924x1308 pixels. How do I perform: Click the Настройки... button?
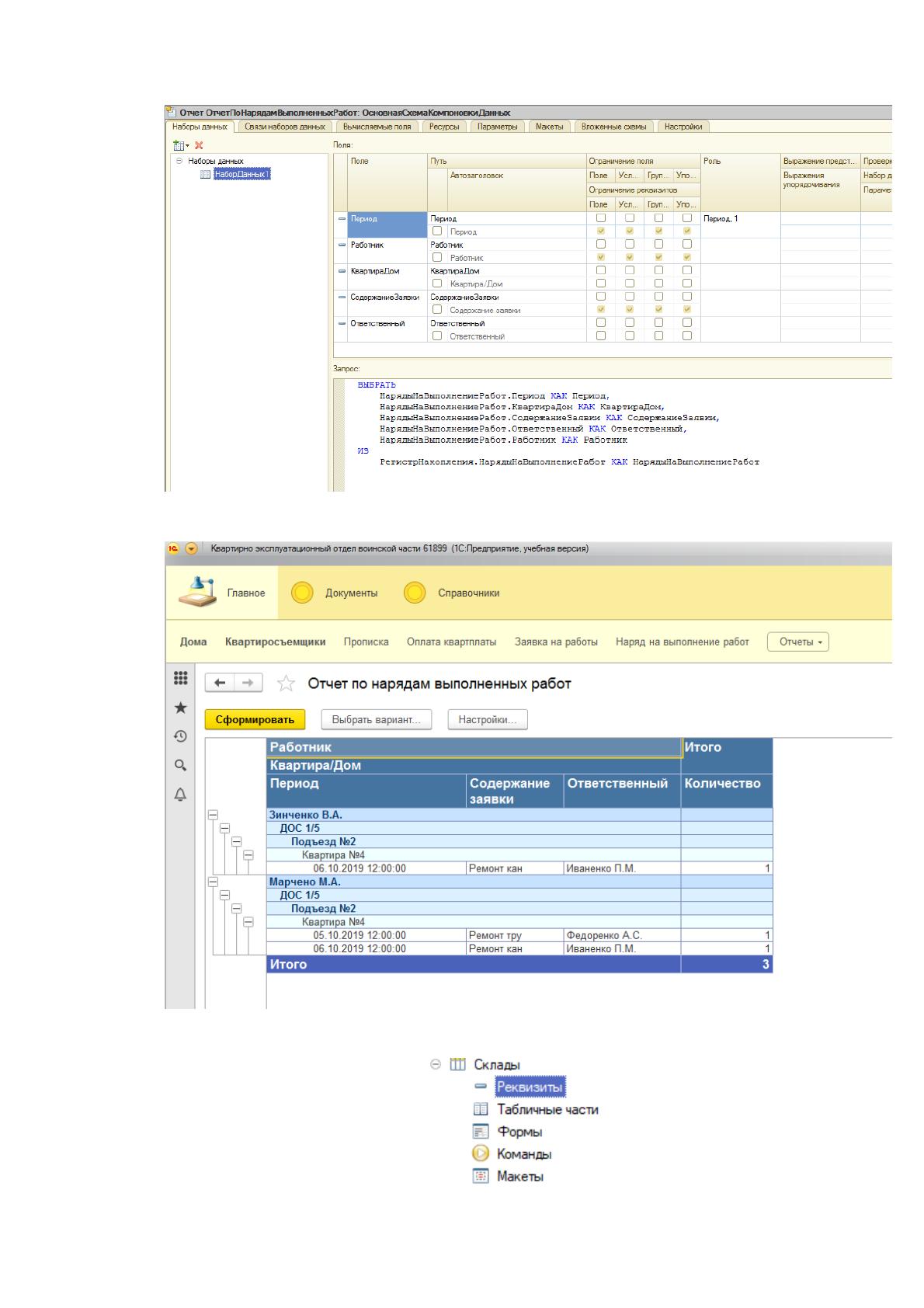[x=488, y=719]
